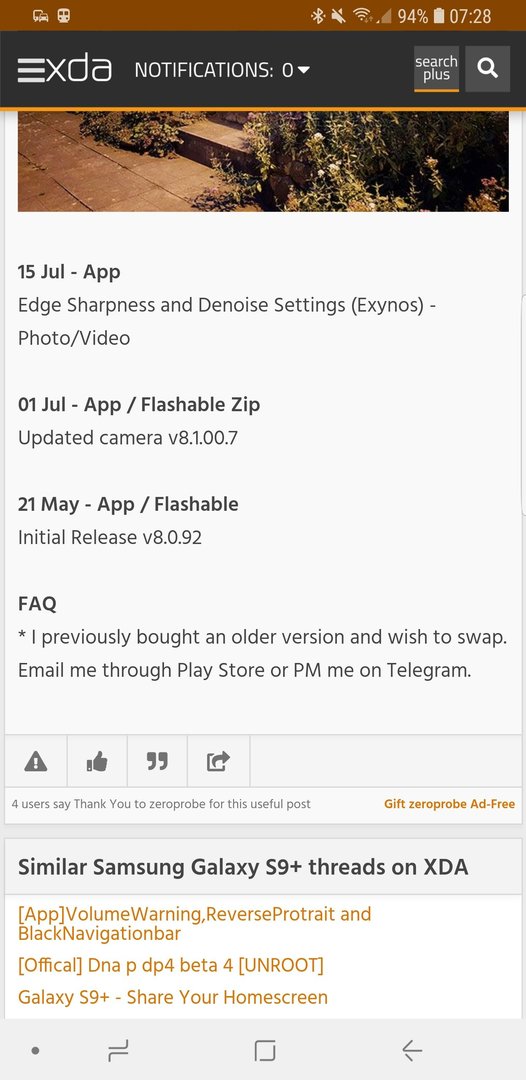Viewport: 526px width, 1080px height.
Task: Expand the Notifications dropdown arrow
Action: pos(303,70)
